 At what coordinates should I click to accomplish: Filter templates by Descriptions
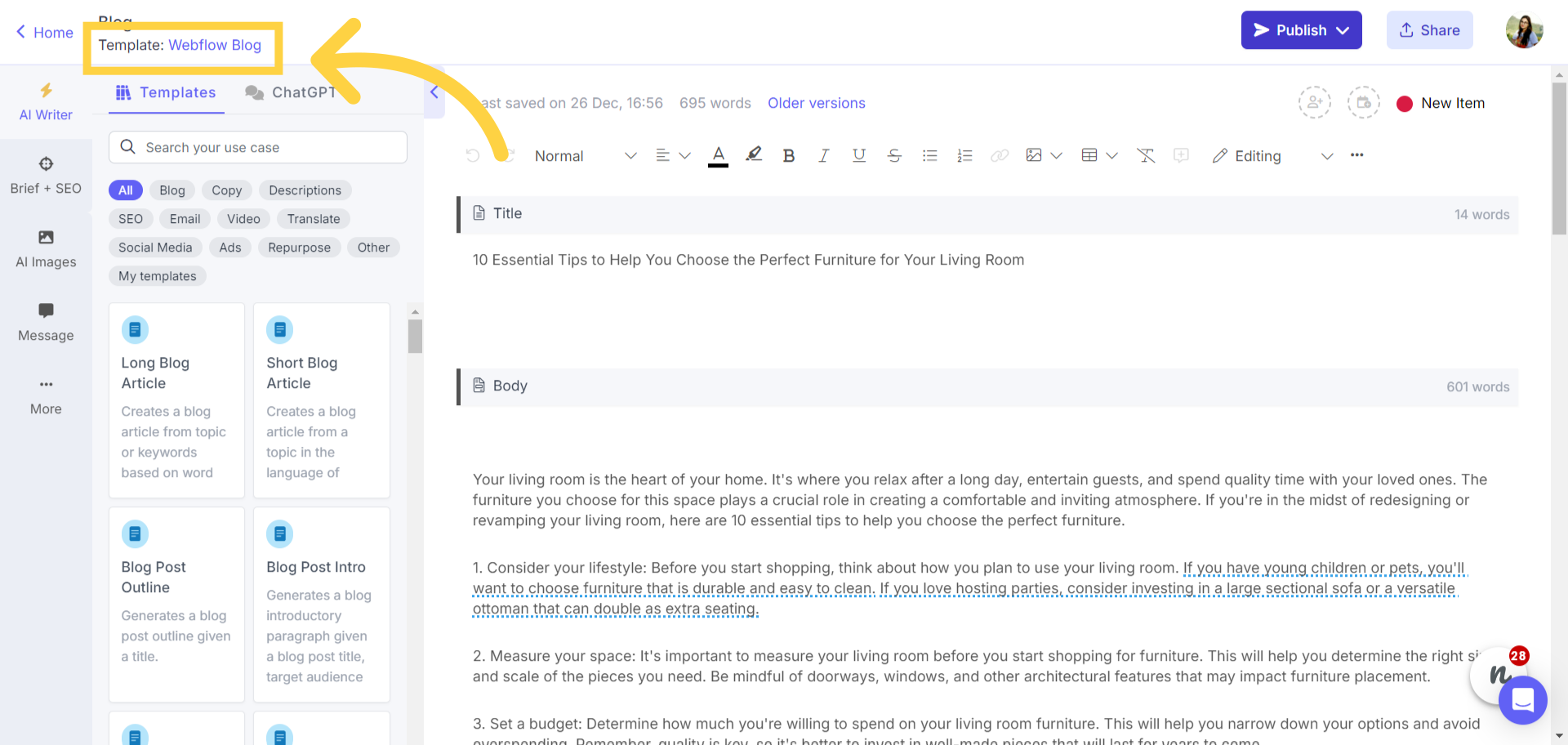[305, 190]
